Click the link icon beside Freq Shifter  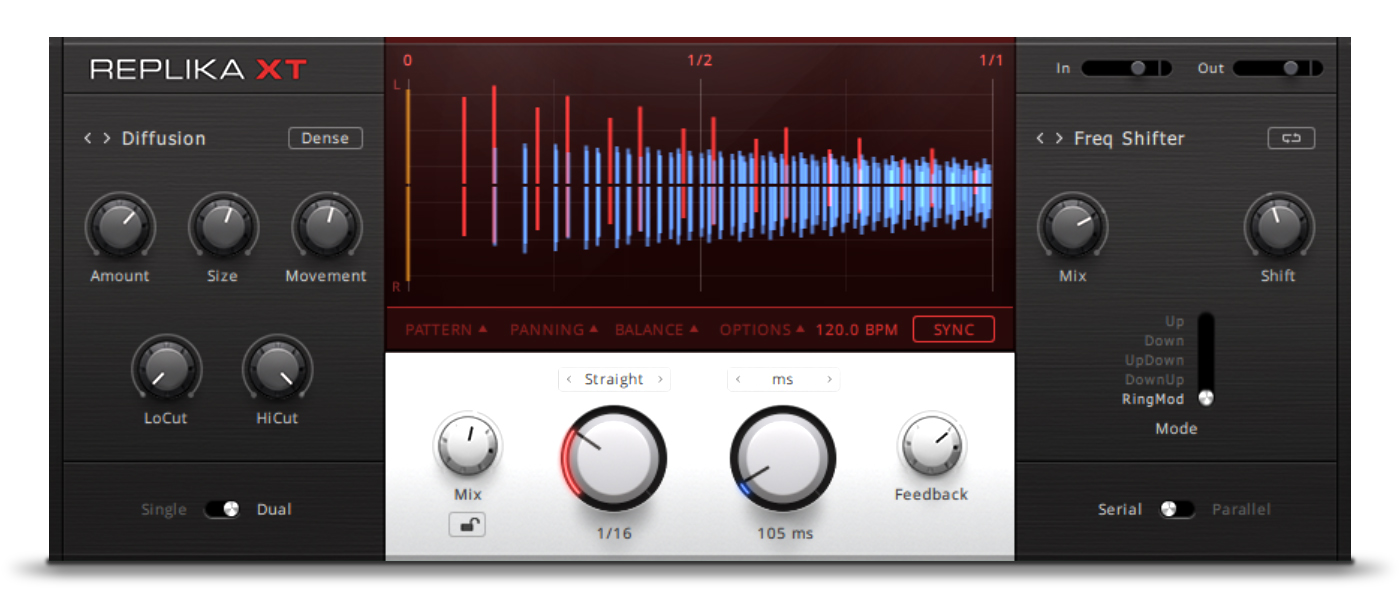pos(1291,138)
